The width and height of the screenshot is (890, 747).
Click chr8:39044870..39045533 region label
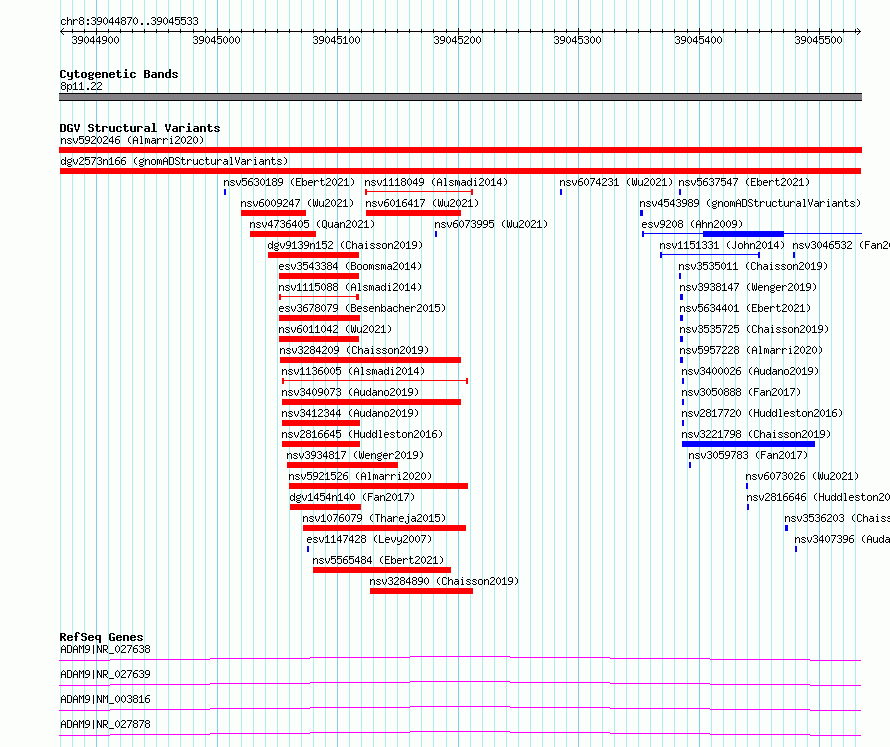click(x=129, y=21)
